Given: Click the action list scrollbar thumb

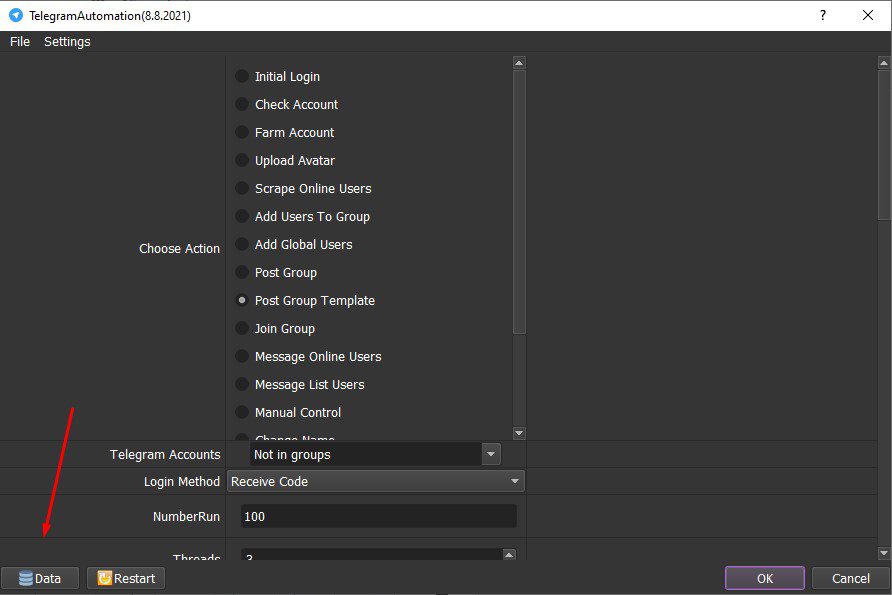Looking at the screenshot, I should pos(519,202).
